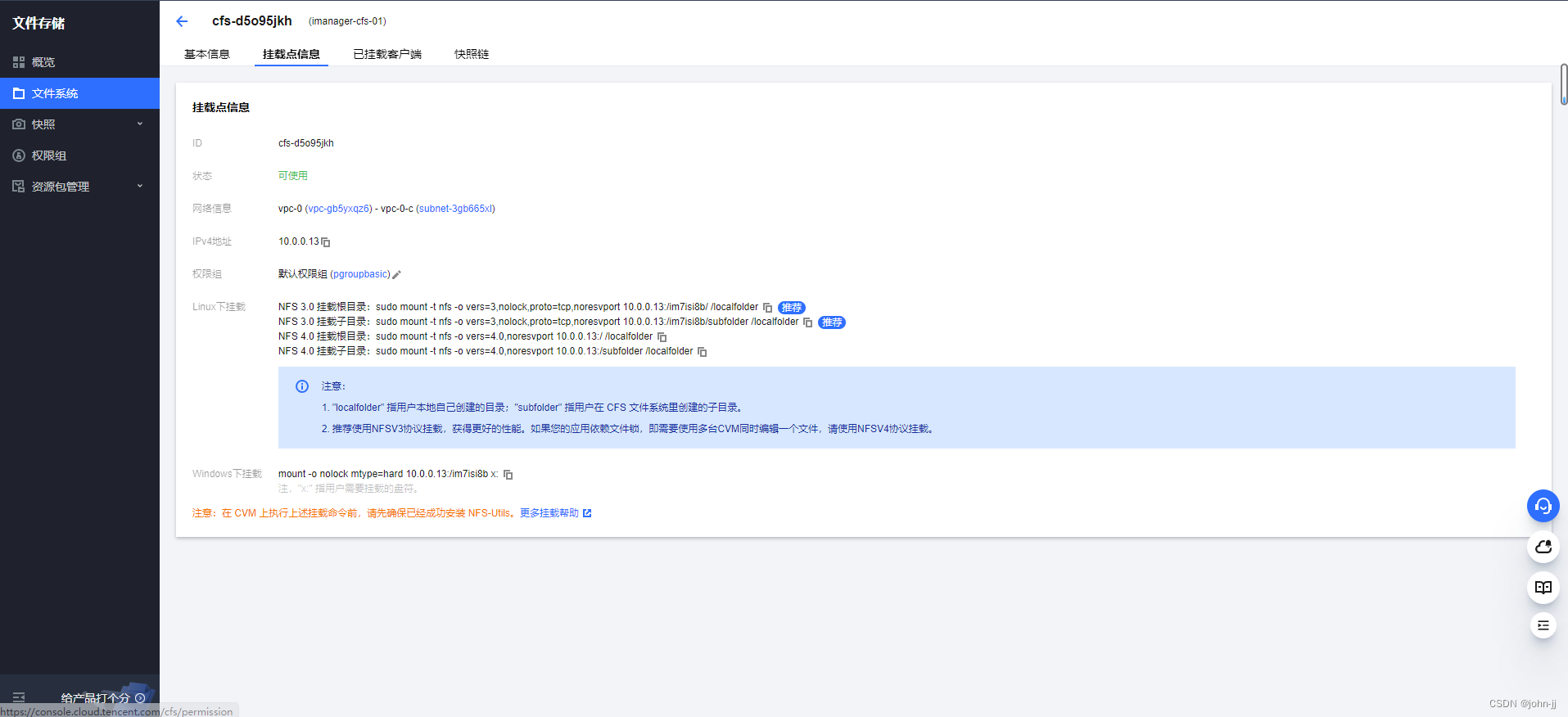
Task: Collapse sidebar with bottom menu icon
Action: (x=19, y=698)
